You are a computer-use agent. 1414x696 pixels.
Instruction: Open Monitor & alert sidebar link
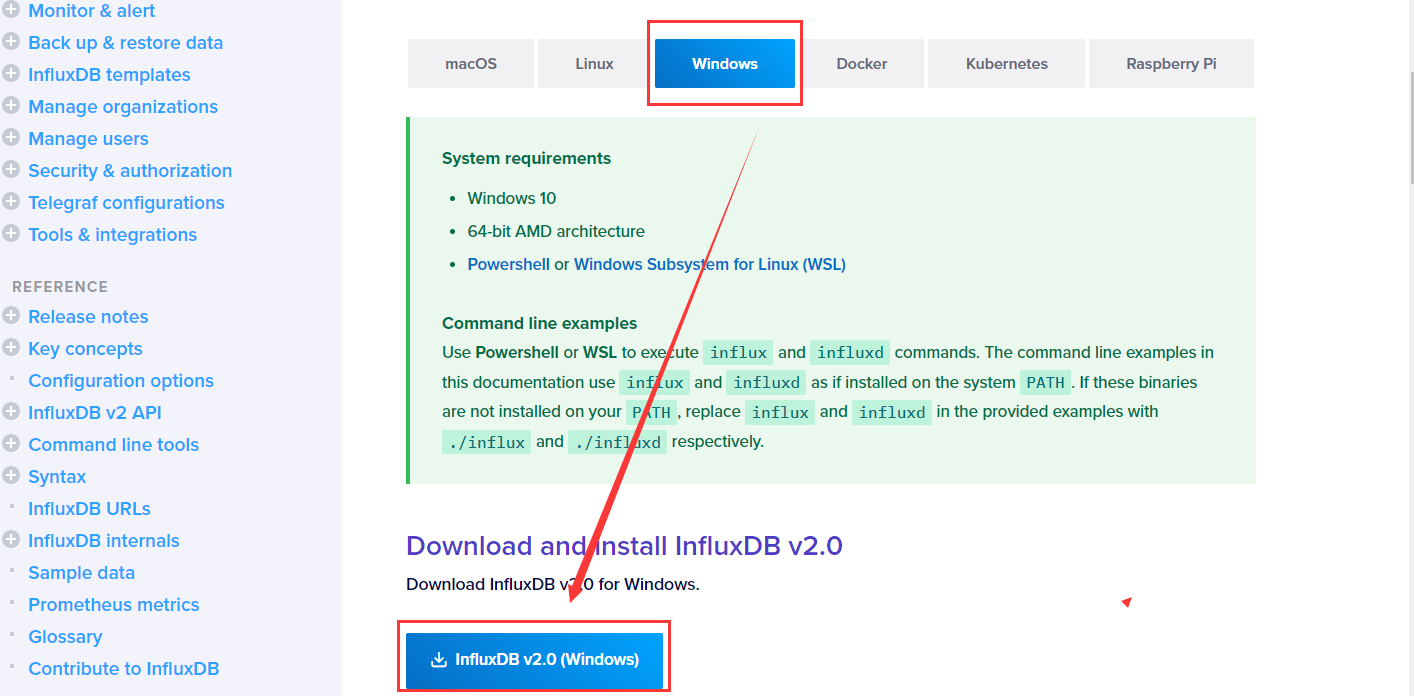(x=92, y=11)
